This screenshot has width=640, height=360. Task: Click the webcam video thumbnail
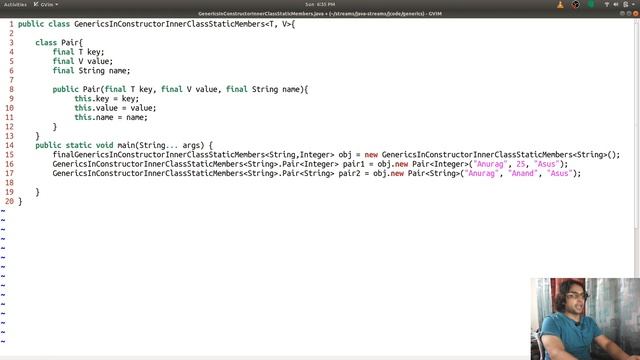tap(585, 319)
